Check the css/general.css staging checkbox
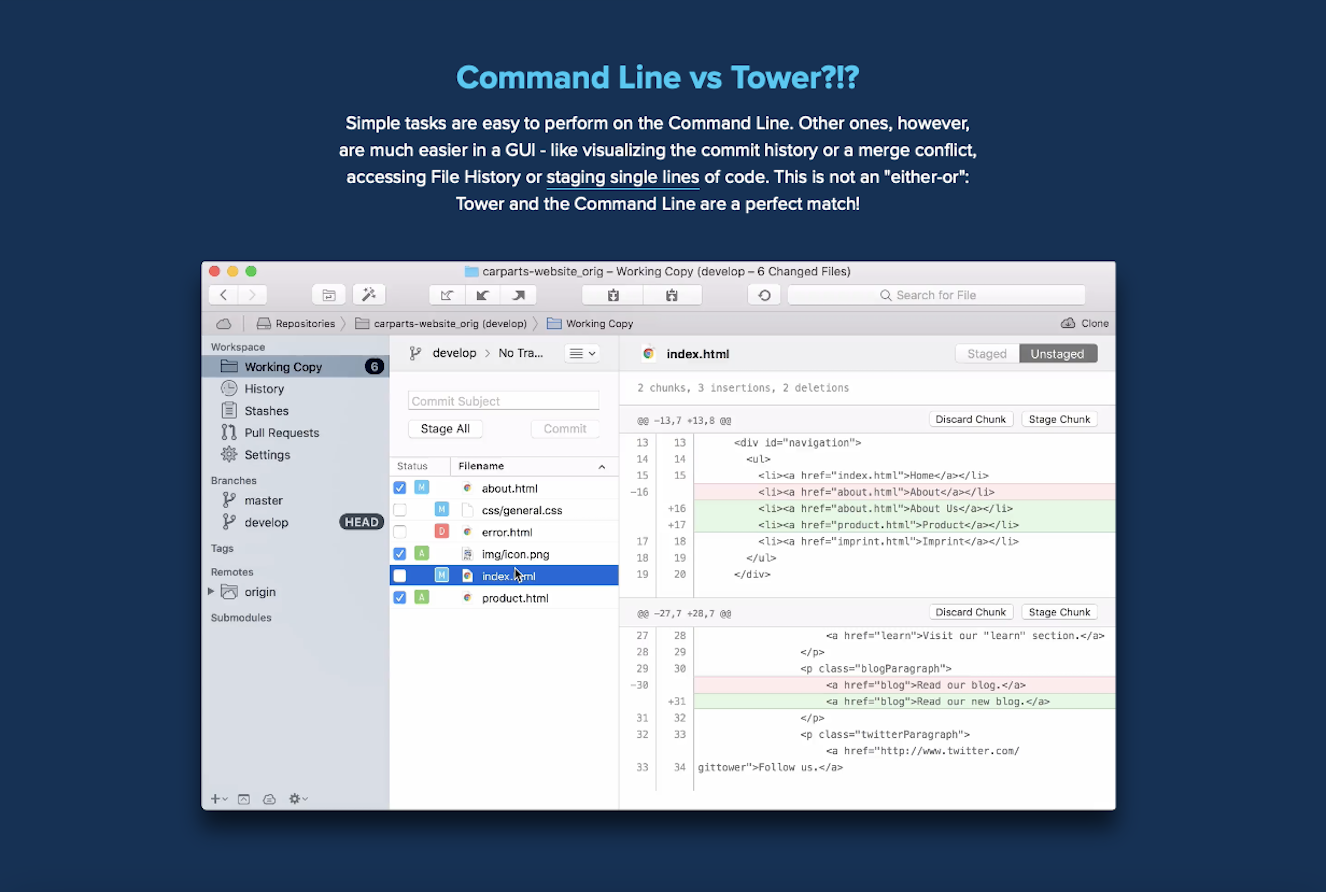 [400, 510]
